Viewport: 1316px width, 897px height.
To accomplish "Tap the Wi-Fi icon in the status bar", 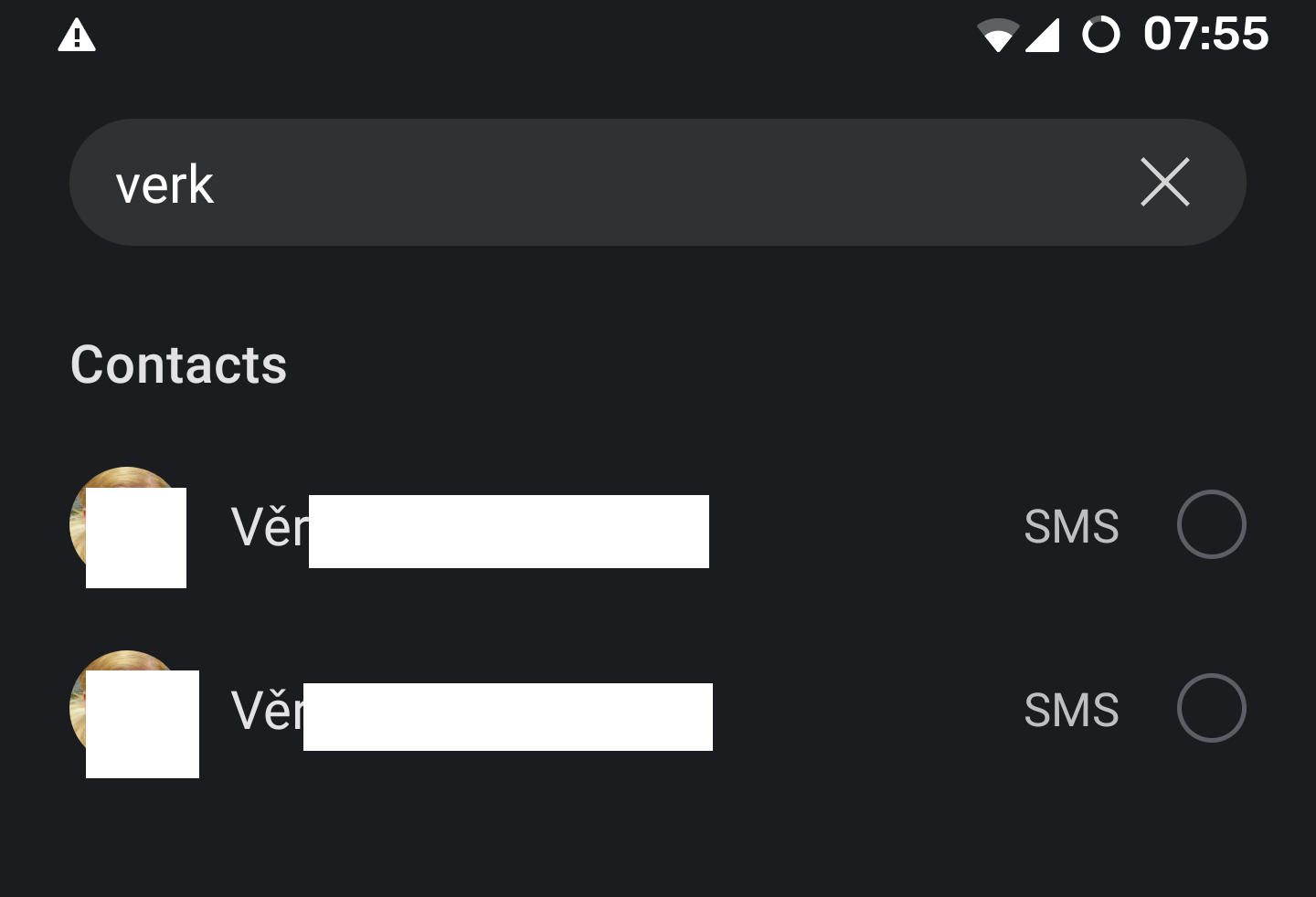I will [x=1001, y=35].
